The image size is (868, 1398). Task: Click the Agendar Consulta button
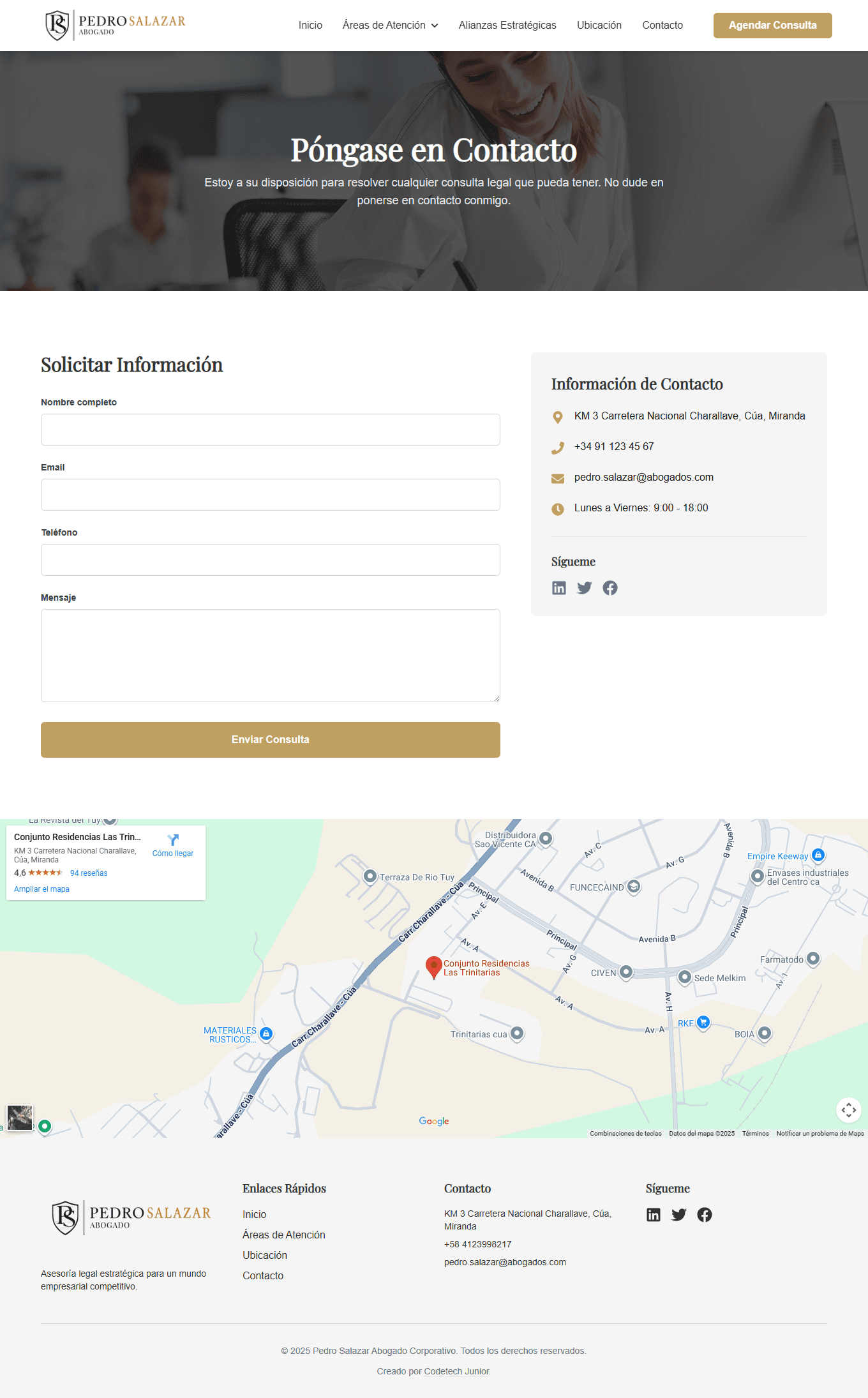(x=773, y=26)
